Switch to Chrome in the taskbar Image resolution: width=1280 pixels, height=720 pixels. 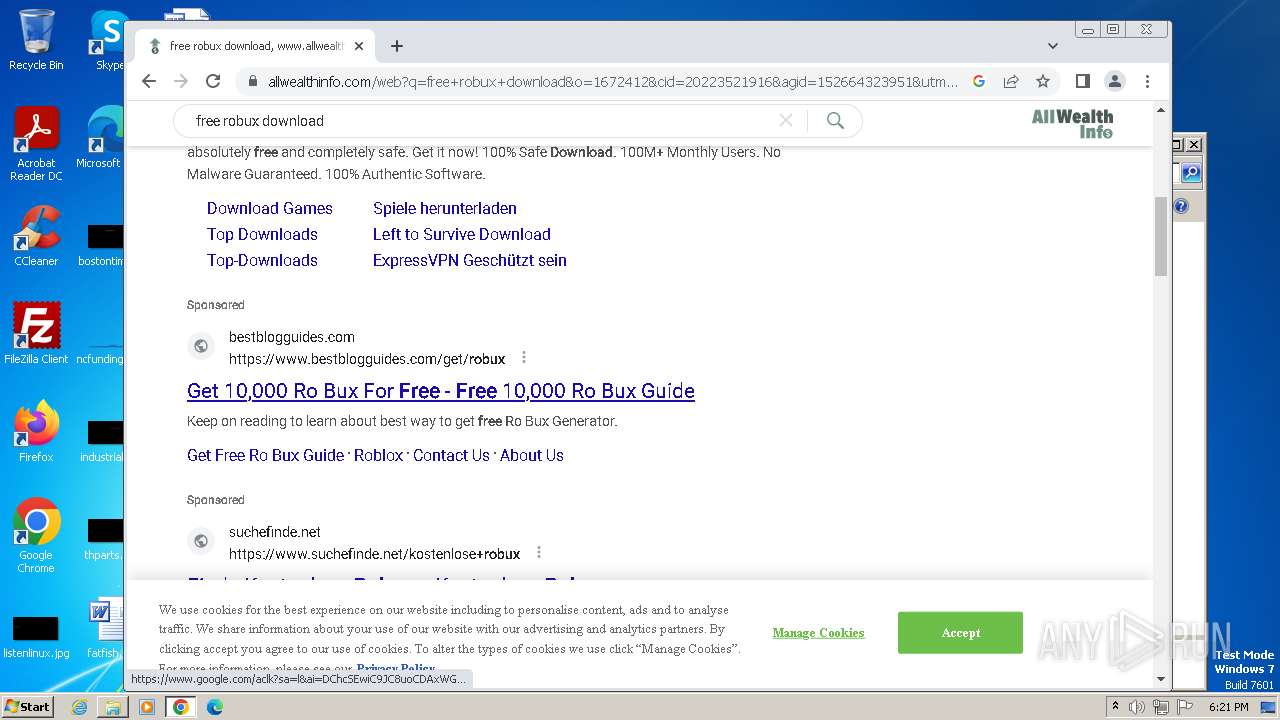[x=181, y=707]
